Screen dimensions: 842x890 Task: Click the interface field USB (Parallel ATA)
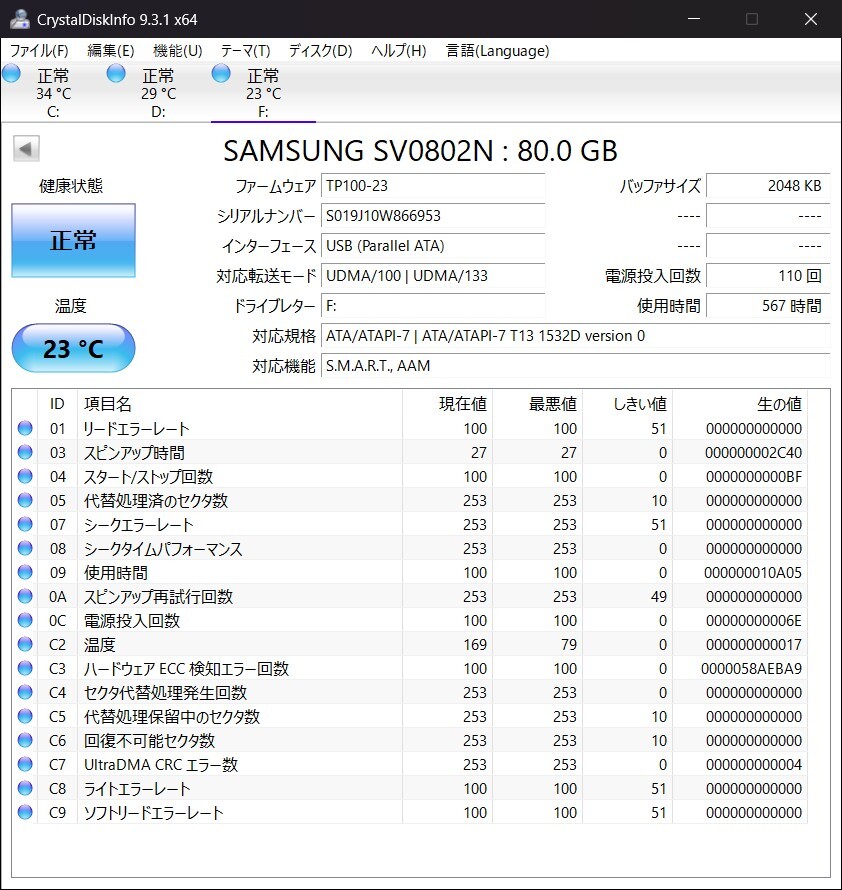coord(433,246)
